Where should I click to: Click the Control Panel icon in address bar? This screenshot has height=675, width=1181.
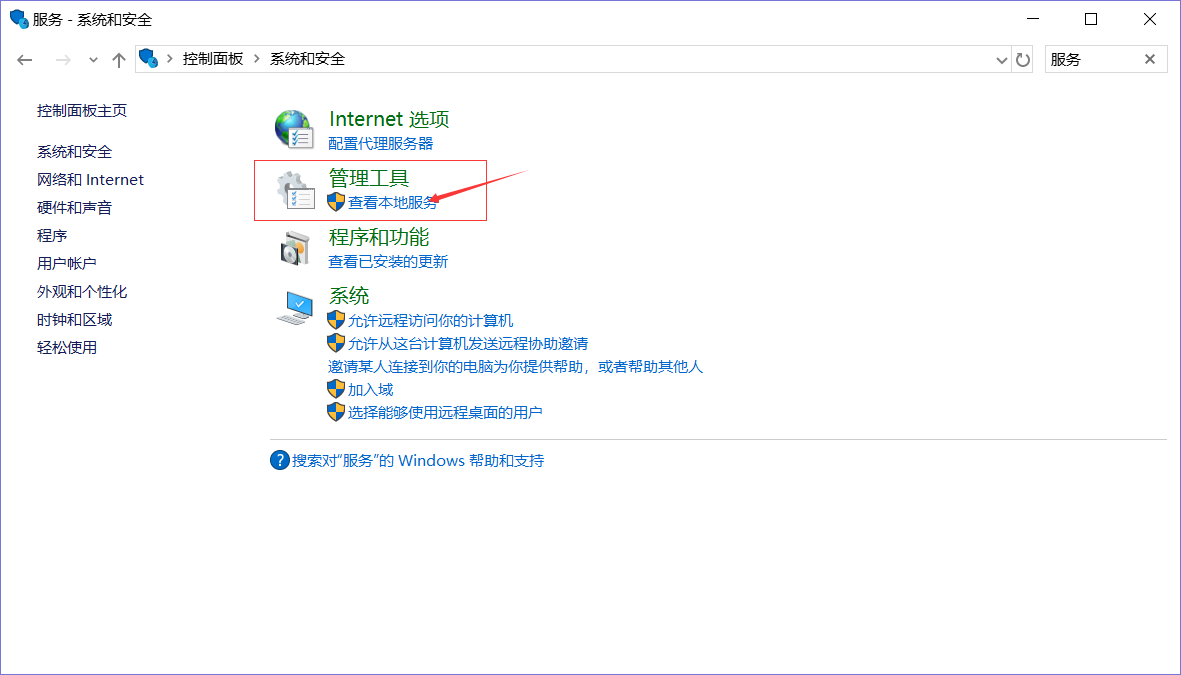(149, 59)
